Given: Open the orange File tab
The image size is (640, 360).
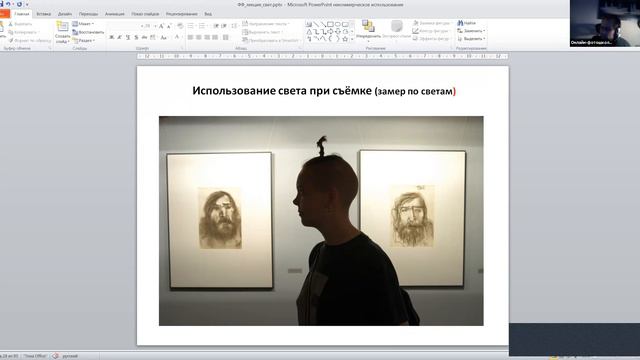Looking at the screenshot, I should pos(4,14).
